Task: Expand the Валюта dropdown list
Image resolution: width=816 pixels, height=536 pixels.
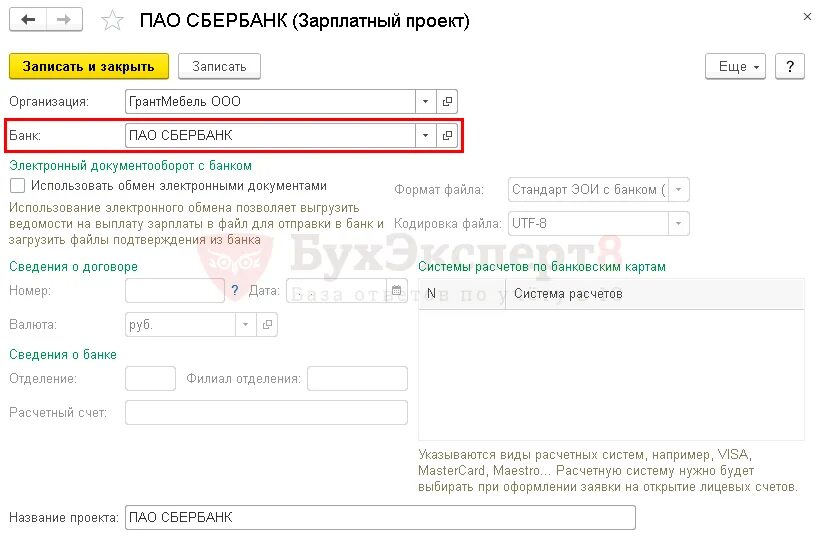Action: coord(246,324)
